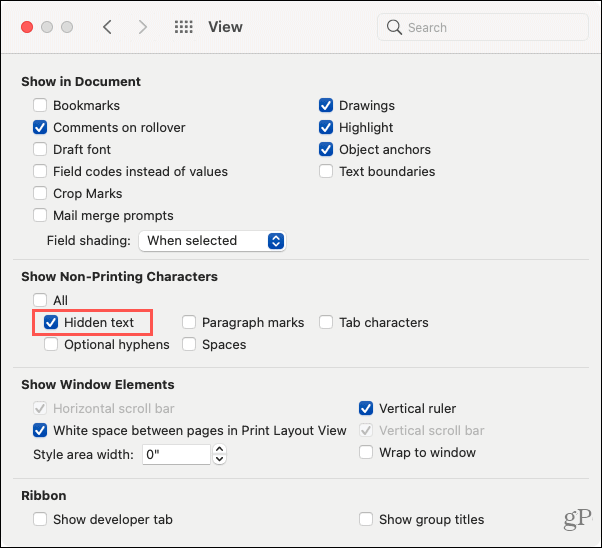Show Paragraph marks
This screenshot has height=548, width=602.
coord(189,323)
